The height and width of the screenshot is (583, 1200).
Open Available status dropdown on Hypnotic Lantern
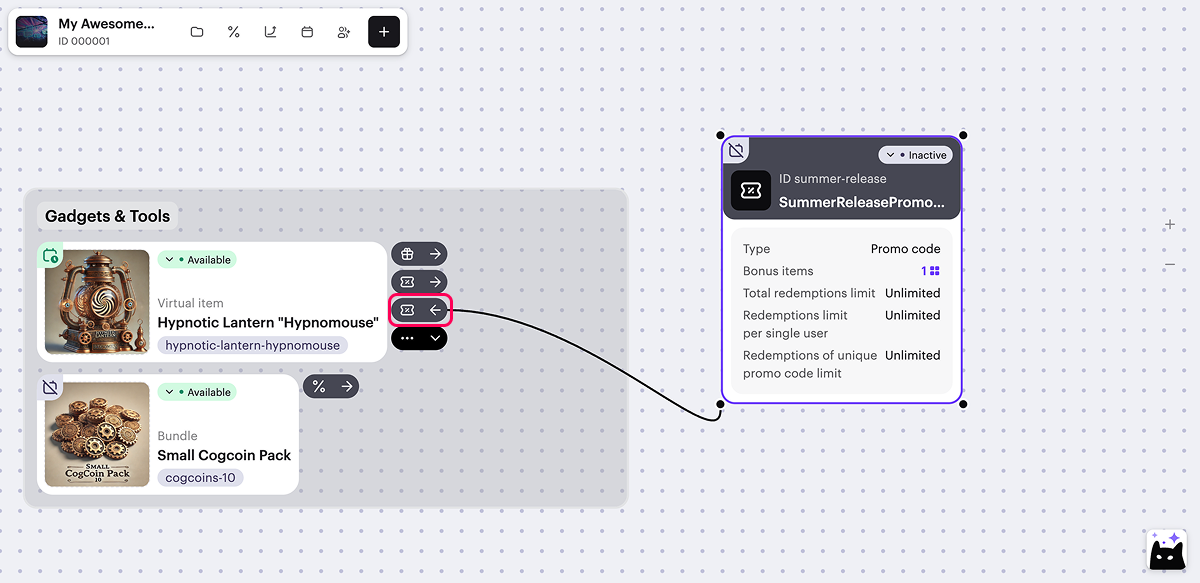point(197,260)
